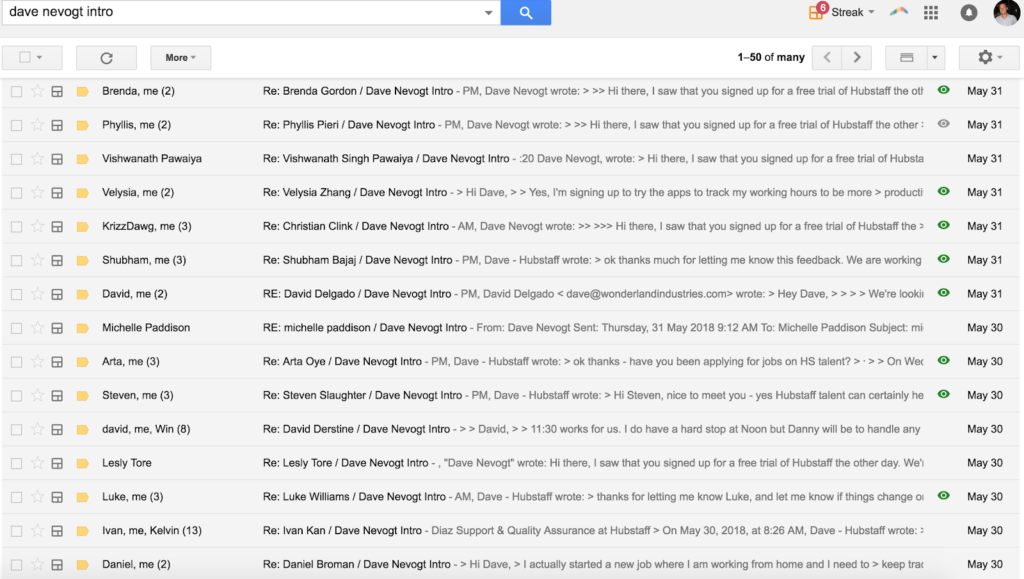
Task: Open the settings gear dropdown
Action: (x=988, y=58)
